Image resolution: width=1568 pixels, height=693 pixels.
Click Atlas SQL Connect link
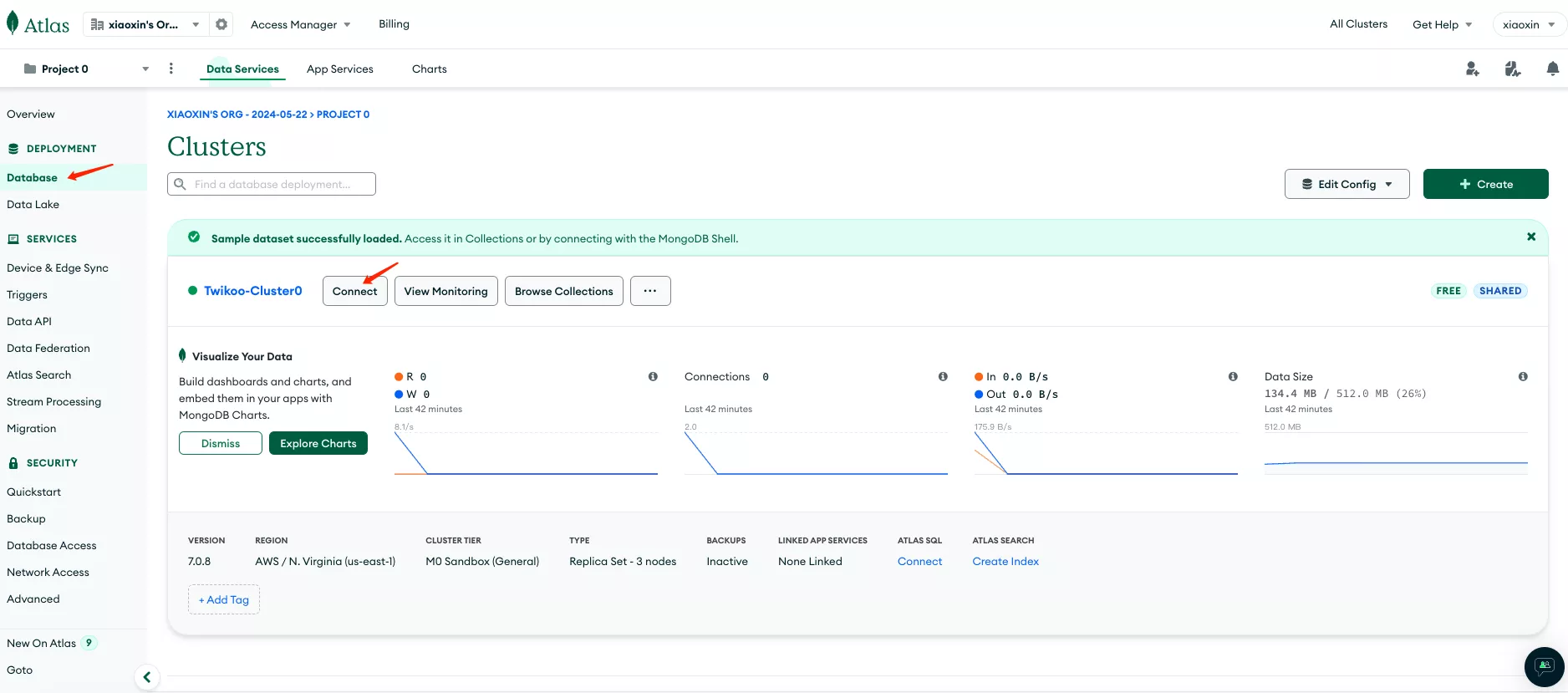coord(919,561)
